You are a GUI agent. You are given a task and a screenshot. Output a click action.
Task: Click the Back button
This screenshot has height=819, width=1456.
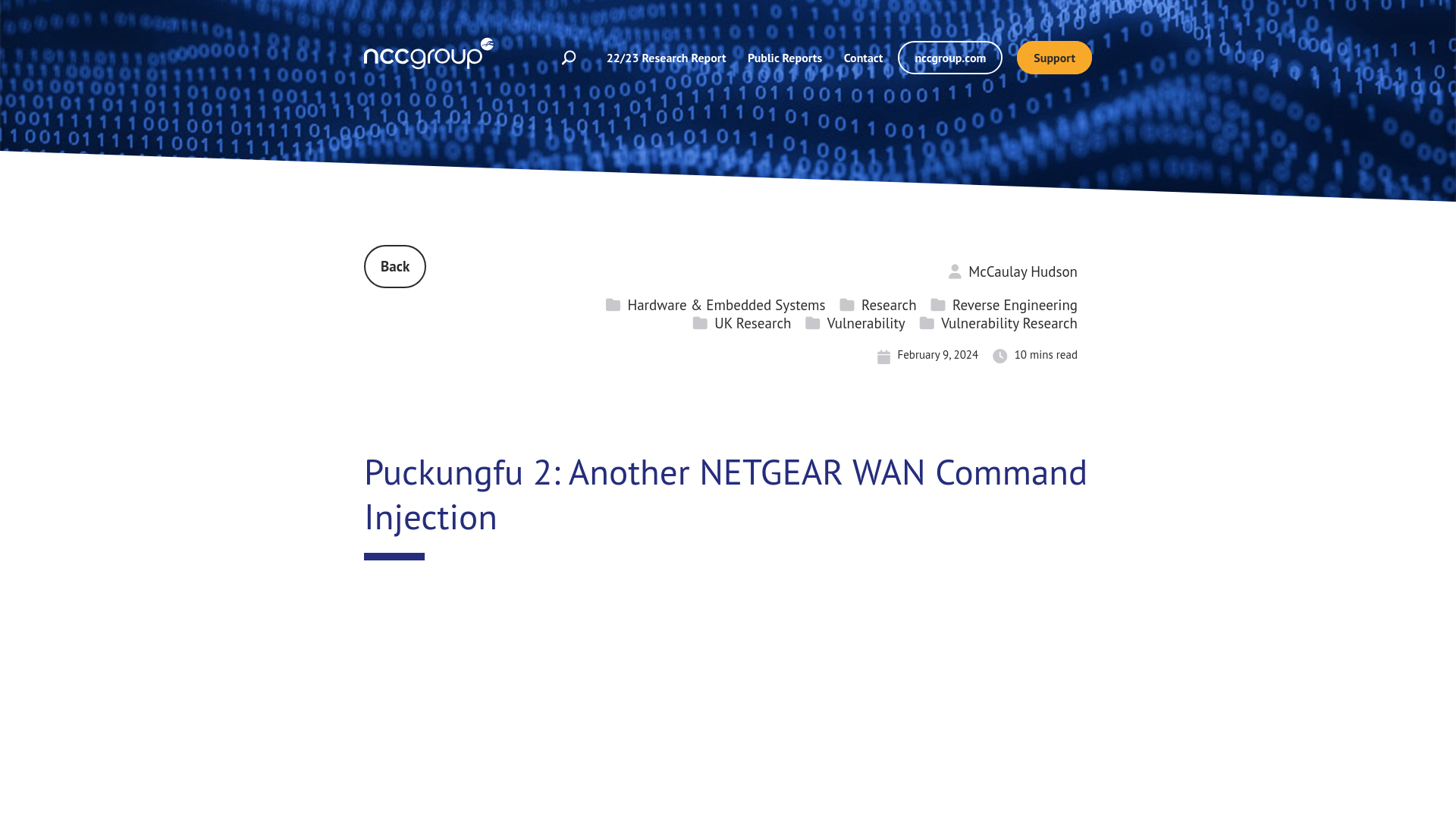(395, 266)
